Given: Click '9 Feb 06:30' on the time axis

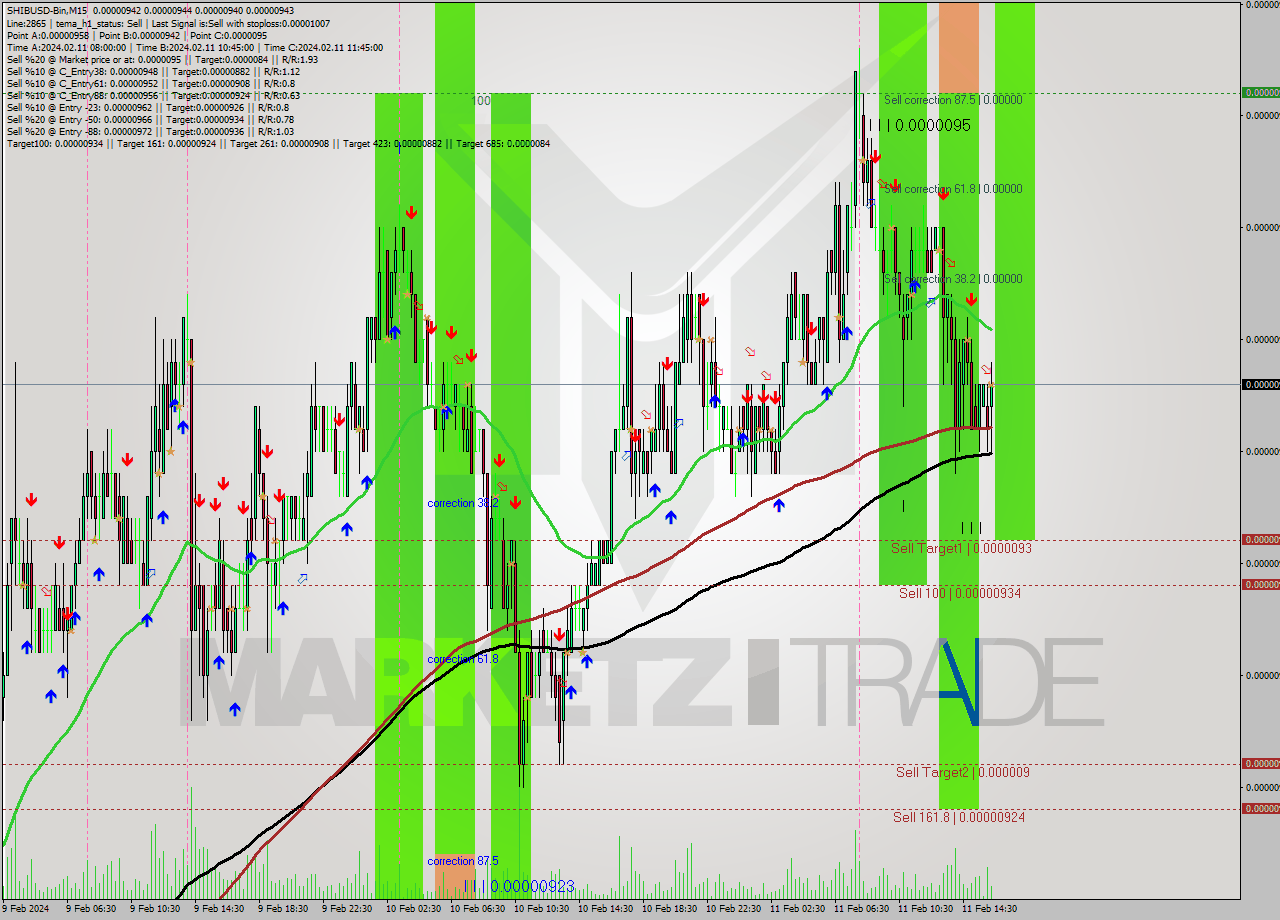Looking at the screenshot, I should tap(90, 909).
